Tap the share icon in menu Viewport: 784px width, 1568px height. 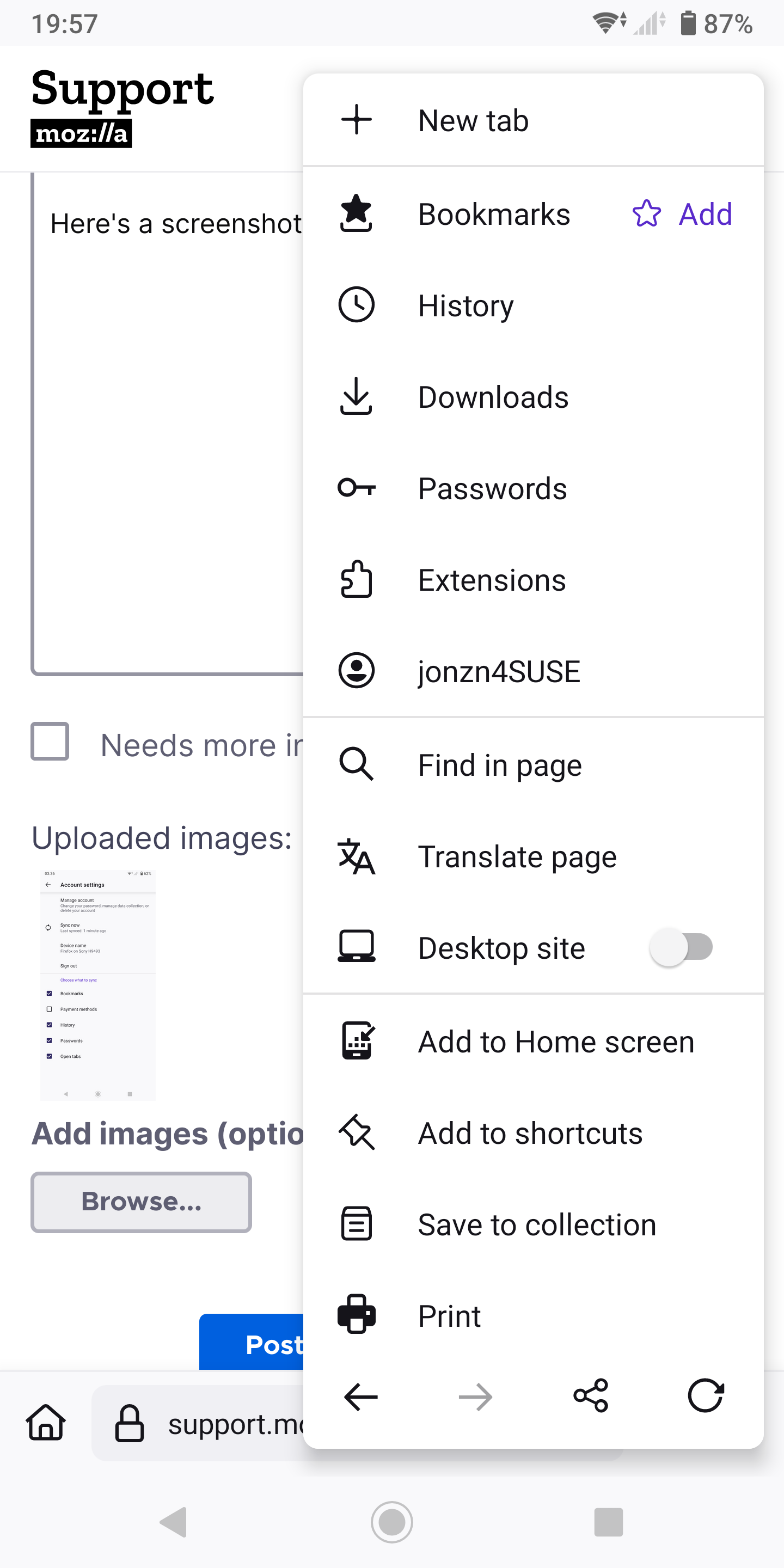coord(590,1396)
